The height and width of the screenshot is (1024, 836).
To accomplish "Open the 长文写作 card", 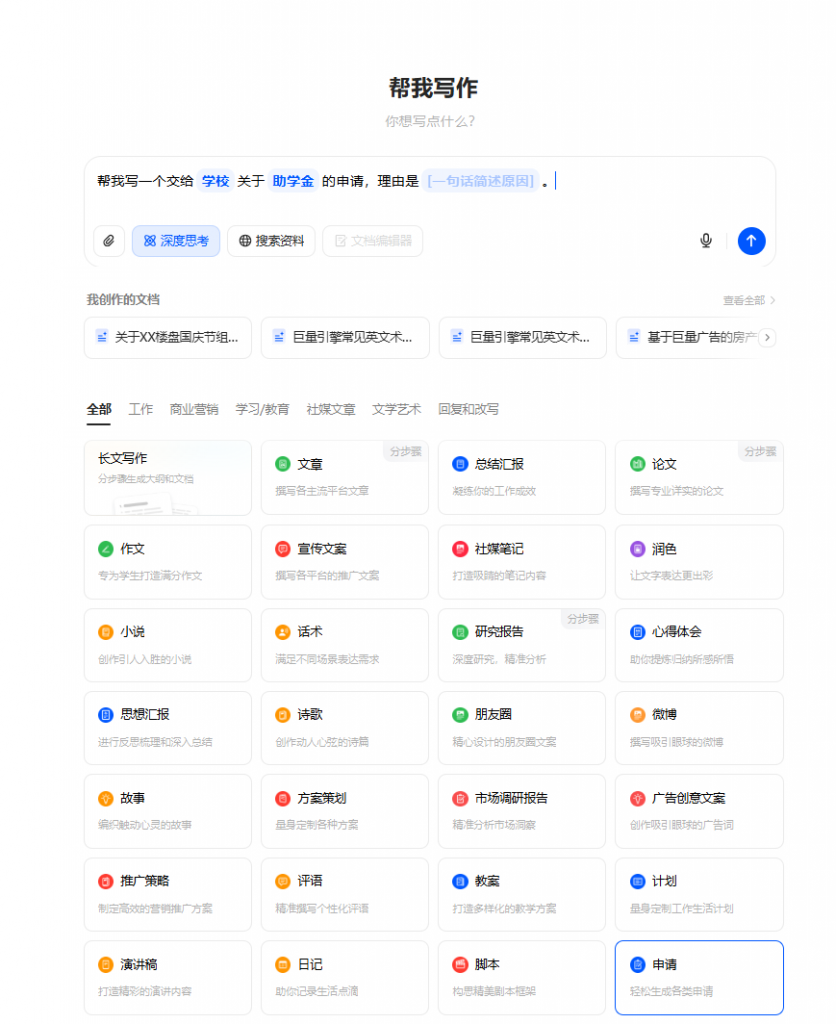I will click(168, 478).
